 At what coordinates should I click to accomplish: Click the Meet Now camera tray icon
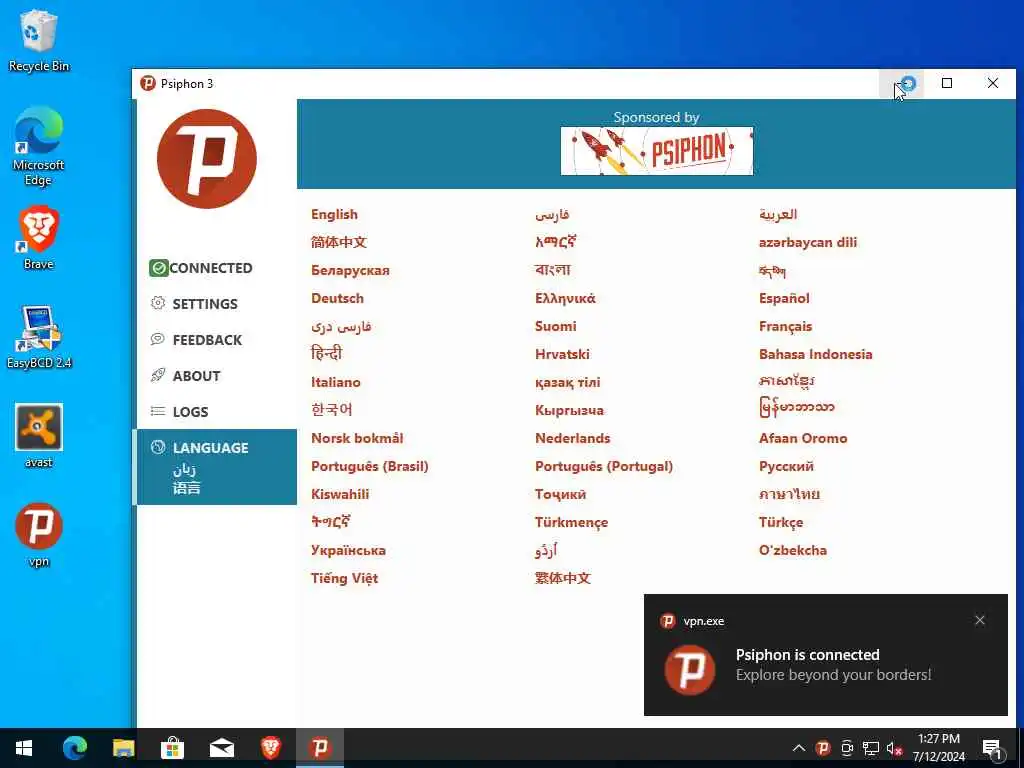847,748
